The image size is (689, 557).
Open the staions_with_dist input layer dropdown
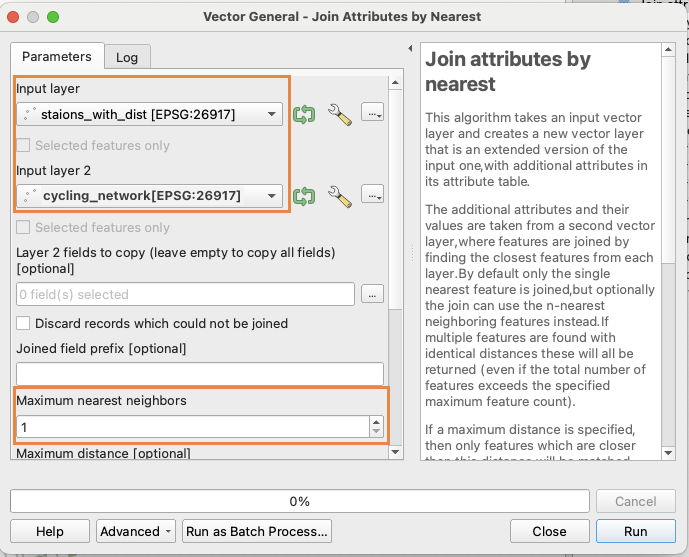pos(150,114)
